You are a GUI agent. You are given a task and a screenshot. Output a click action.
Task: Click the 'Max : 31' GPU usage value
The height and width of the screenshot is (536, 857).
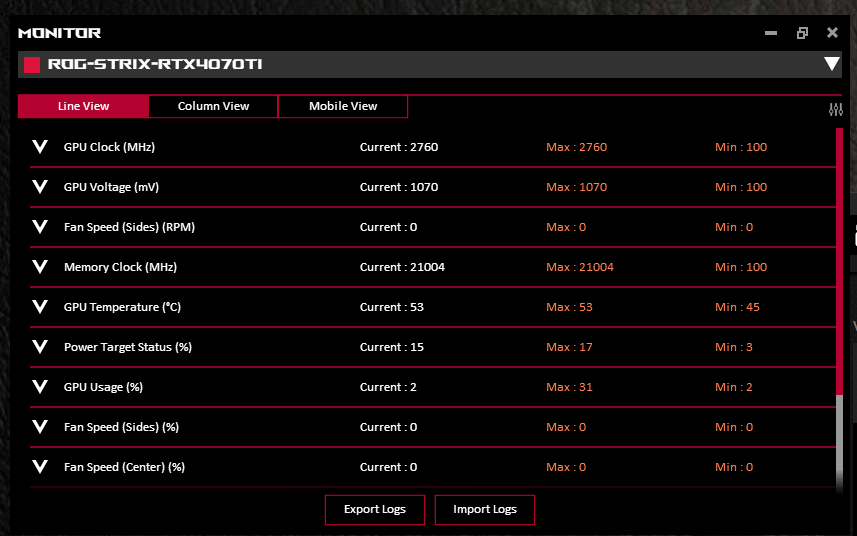(x=570, y=387)
